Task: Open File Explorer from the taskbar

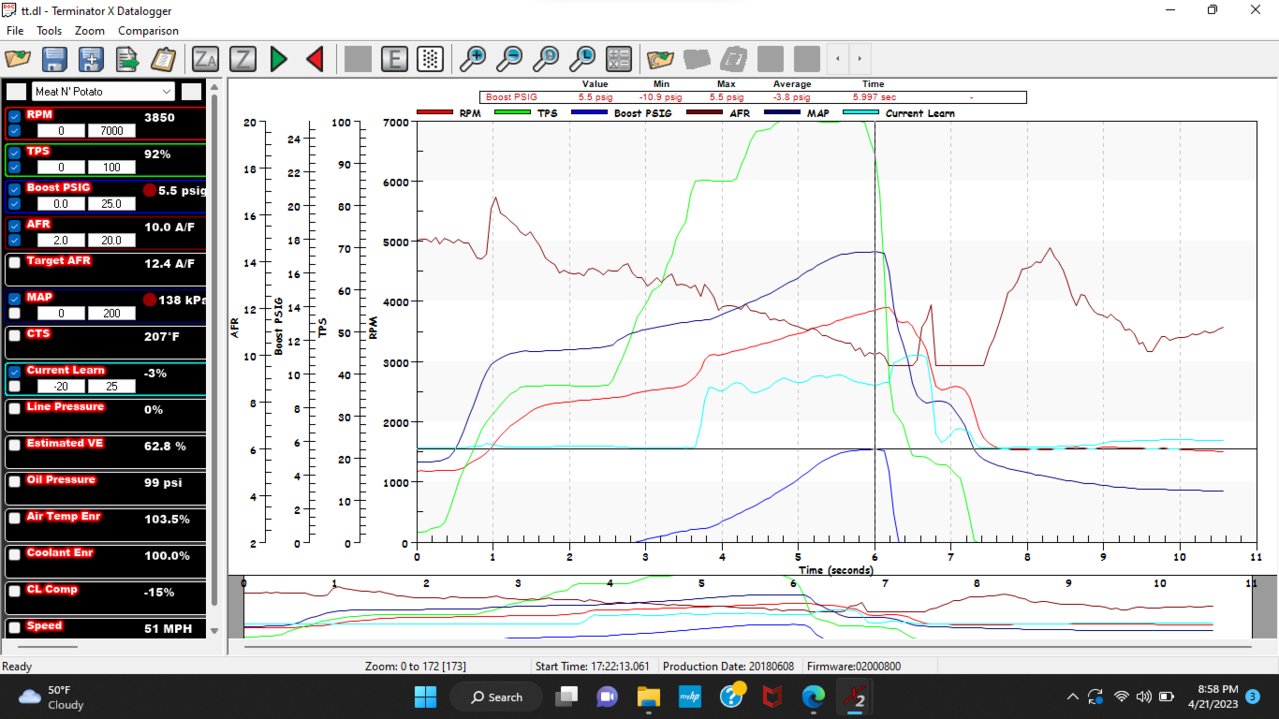Action: 648,696
